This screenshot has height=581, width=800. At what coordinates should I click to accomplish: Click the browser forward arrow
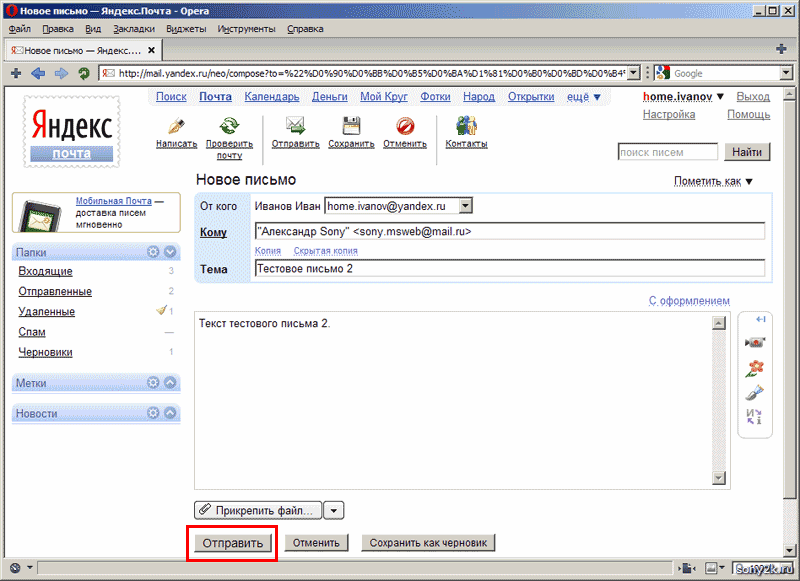coord(61,73)
